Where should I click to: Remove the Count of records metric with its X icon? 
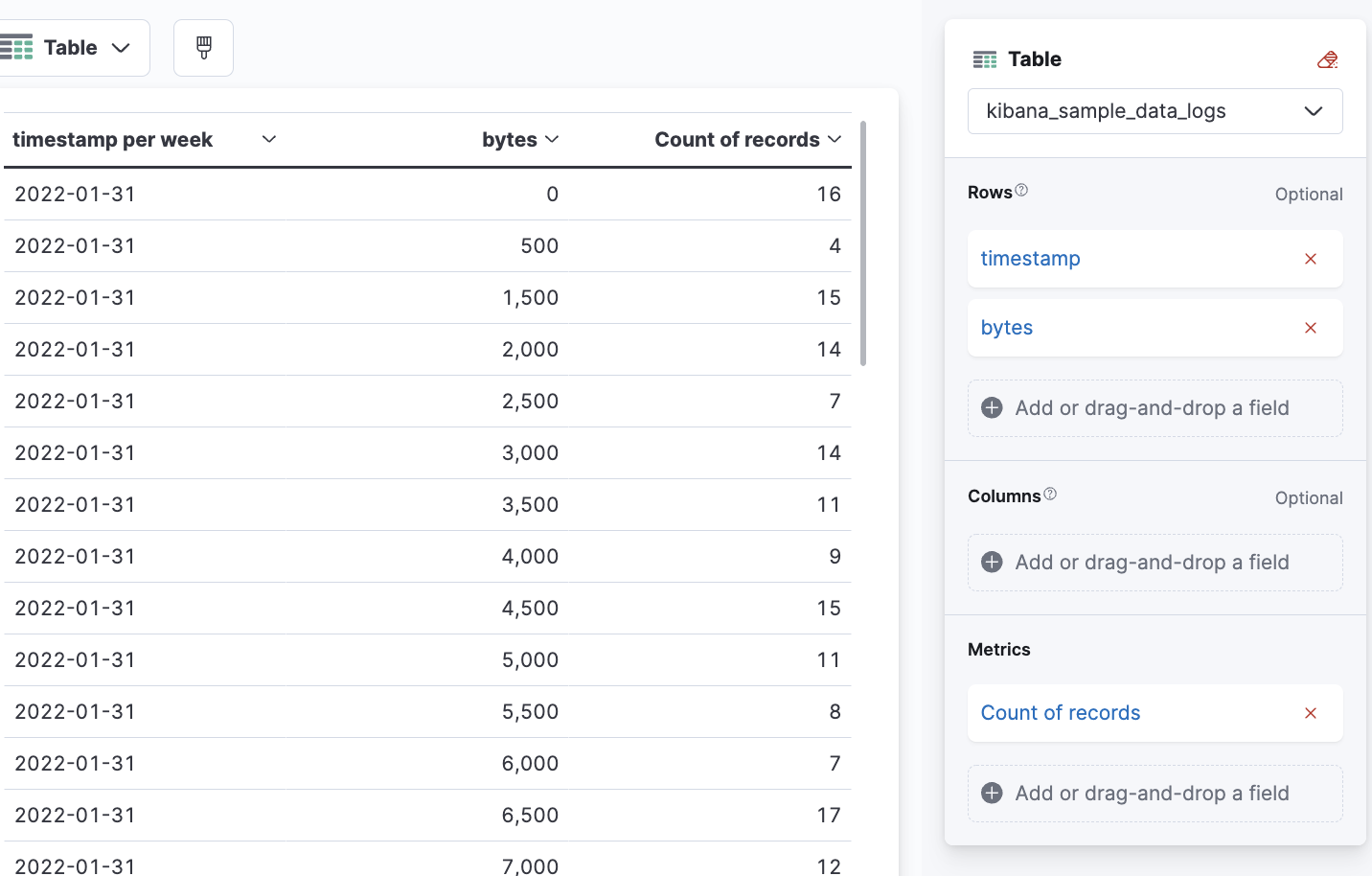(x=1310, y=713)
